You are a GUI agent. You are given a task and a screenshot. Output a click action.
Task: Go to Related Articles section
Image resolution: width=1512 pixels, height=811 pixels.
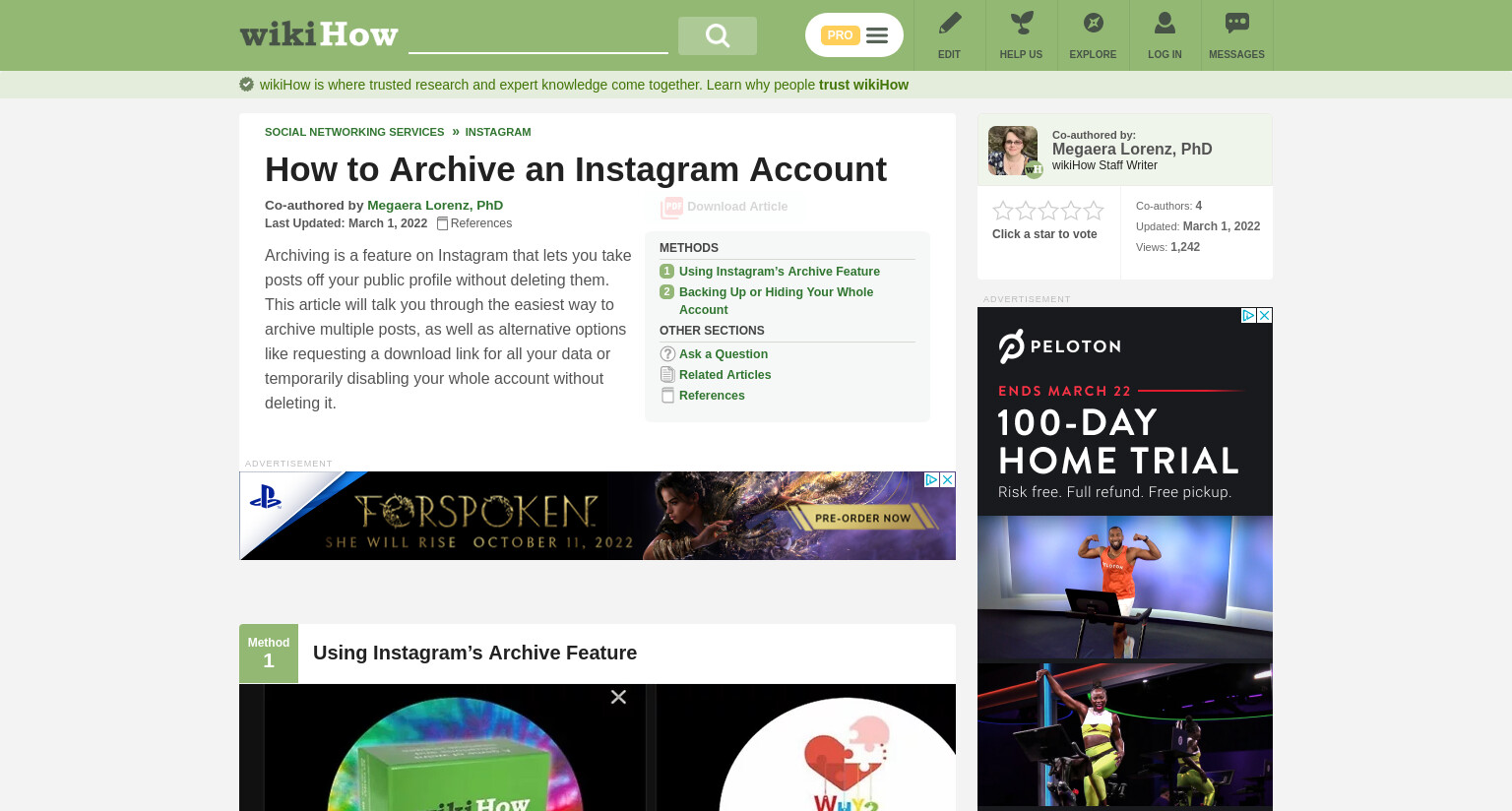click(724, 375)
